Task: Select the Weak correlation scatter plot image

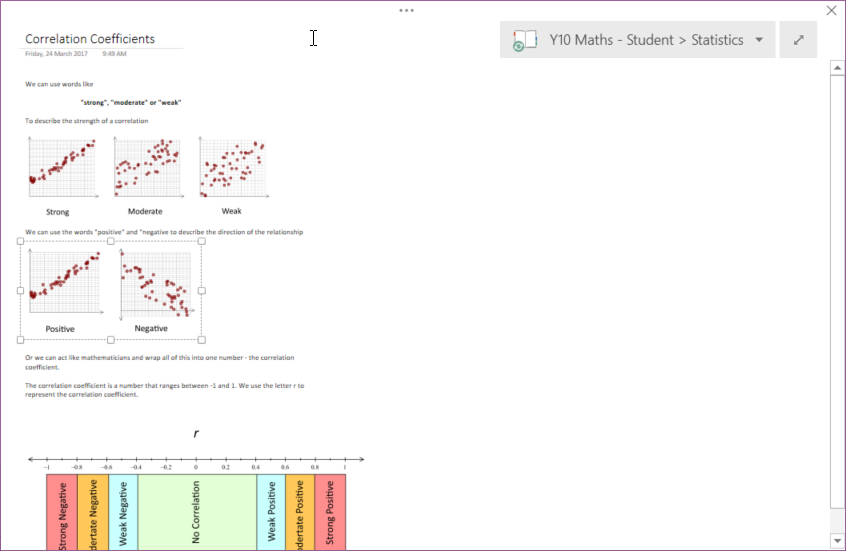Action: (233, 168)
